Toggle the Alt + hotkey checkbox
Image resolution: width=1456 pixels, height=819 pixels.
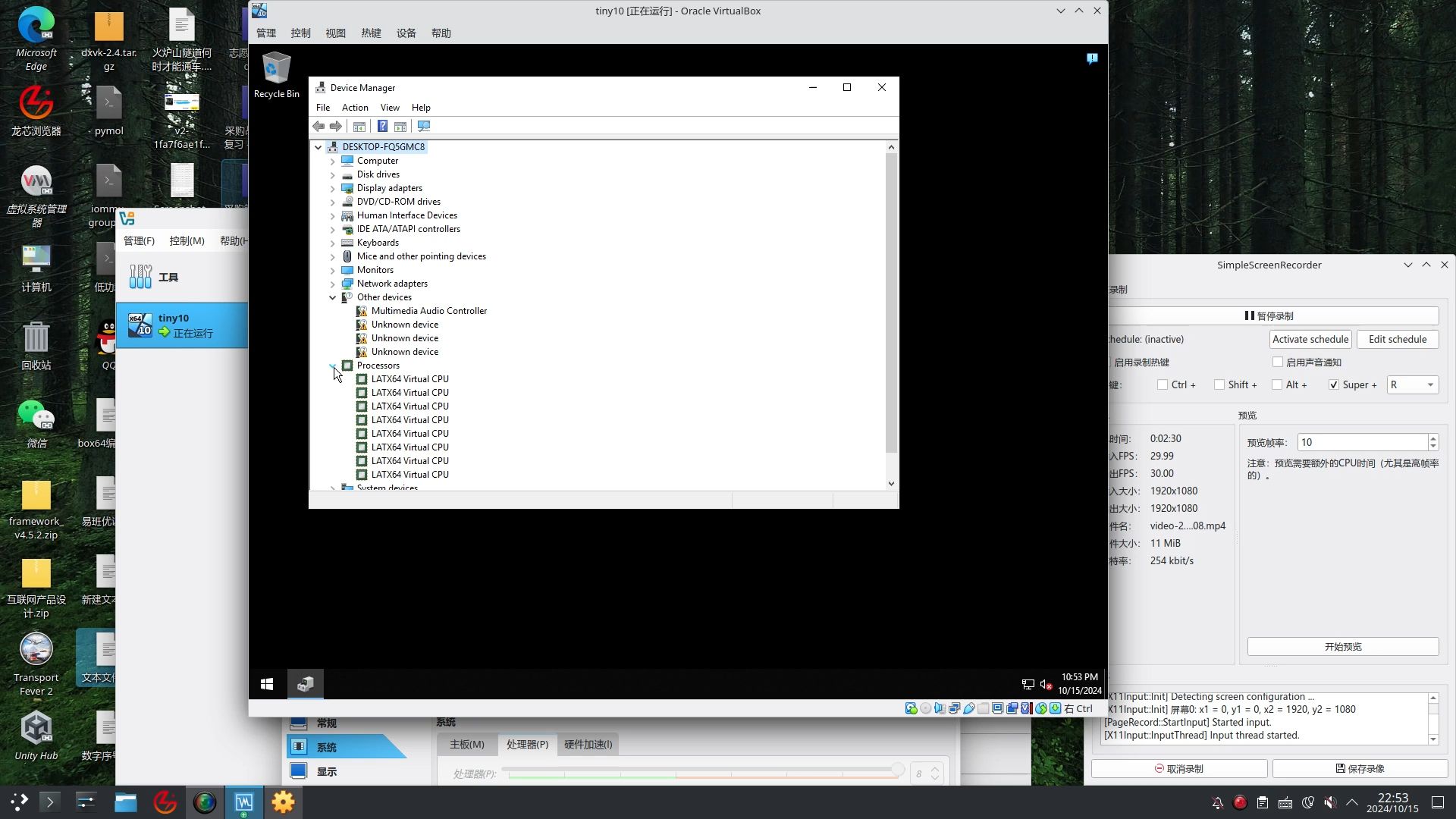[x=1277, y=385]
